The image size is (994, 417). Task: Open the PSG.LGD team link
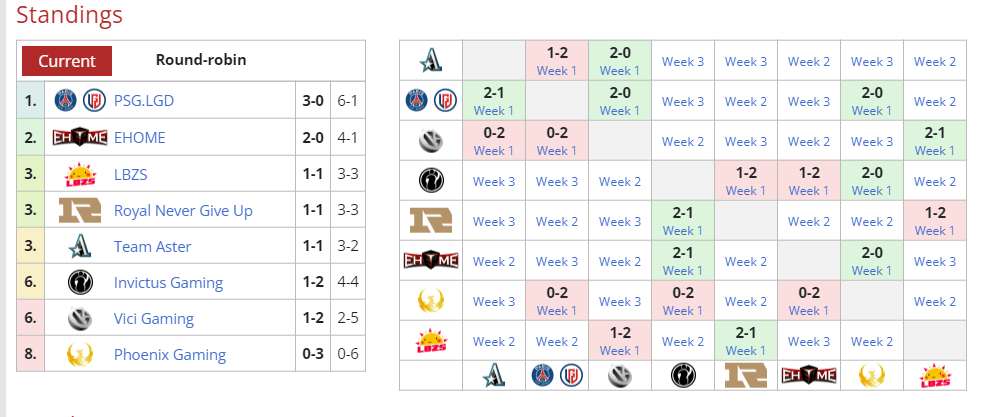[x=144, y=101]
